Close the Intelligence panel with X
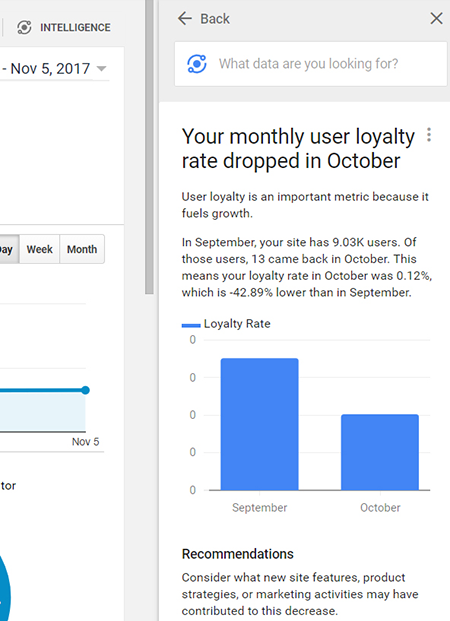The width and height of the screenshot is (450, 621). 436,18
